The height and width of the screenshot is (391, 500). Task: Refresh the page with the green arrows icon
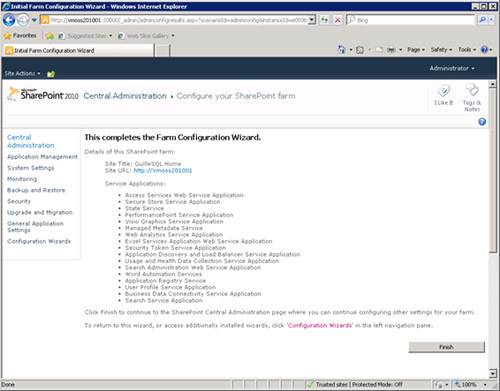click(324, 20)
